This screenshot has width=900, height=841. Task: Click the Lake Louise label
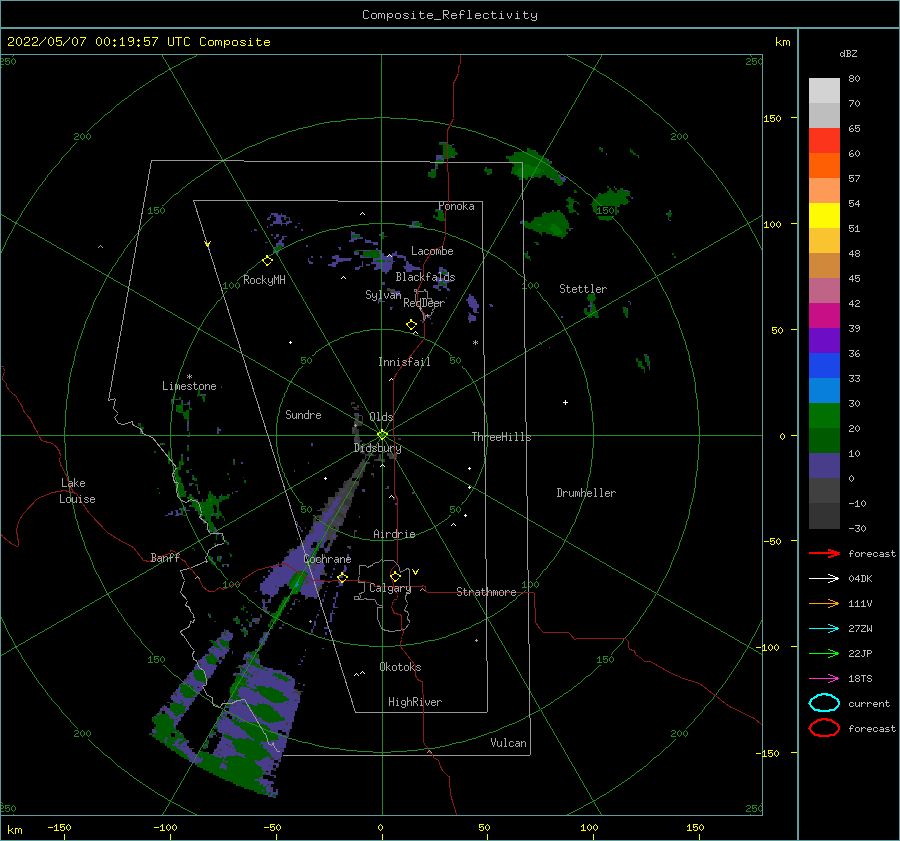pos(77,491)
